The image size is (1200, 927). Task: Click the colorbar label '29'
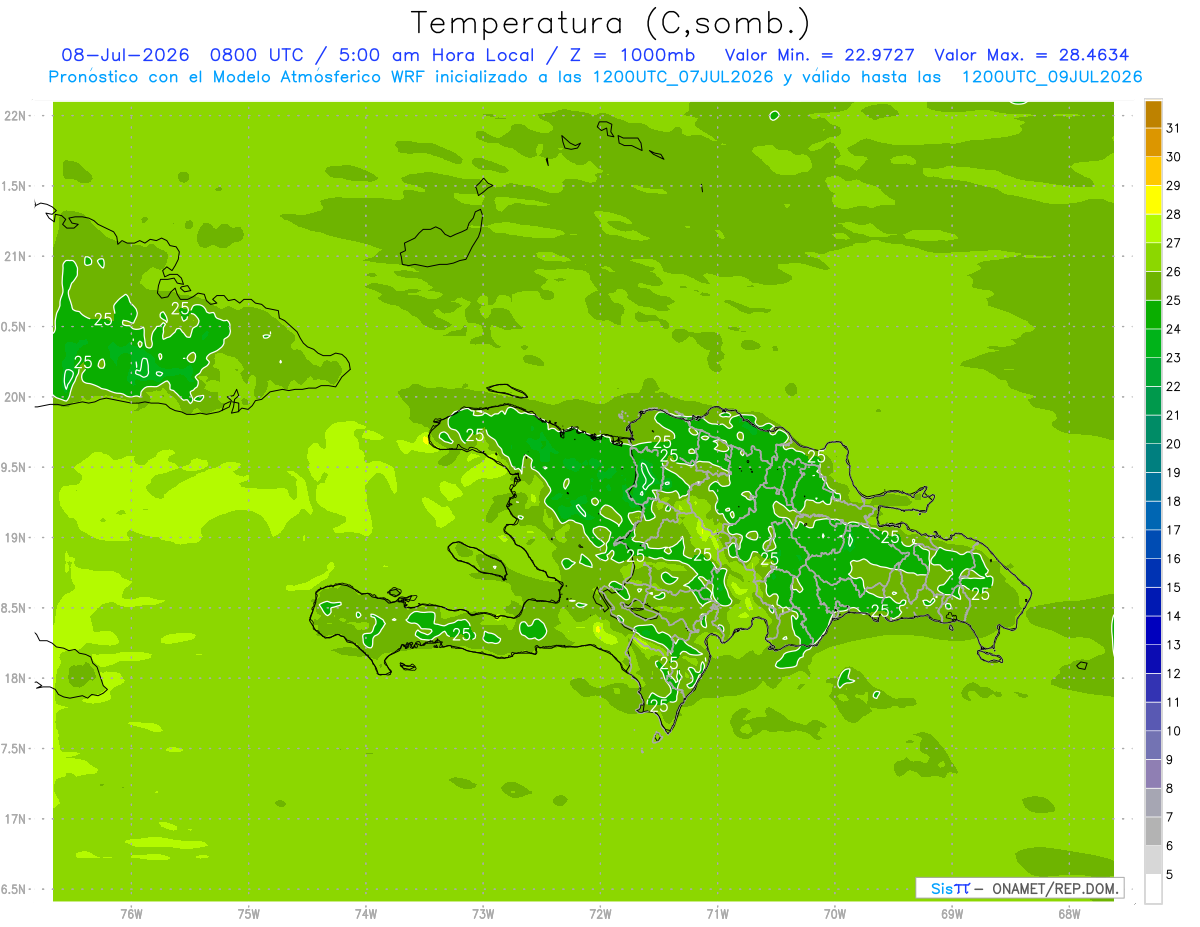click(x=1174, y=186)
